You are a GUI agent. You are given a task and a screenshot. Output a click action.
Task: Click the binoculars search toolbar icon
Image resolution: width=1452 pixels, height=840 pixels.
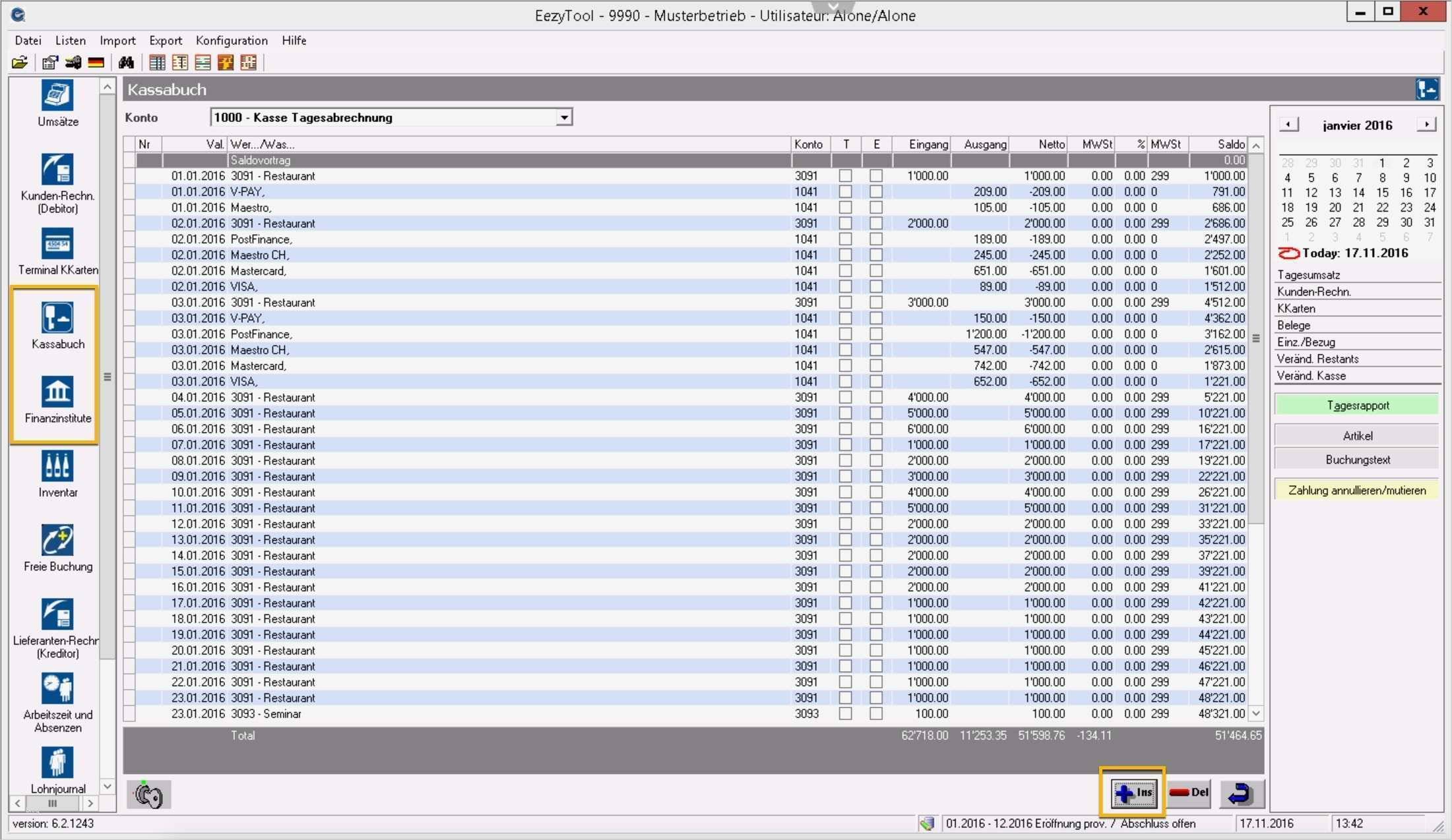pos(126,63)
